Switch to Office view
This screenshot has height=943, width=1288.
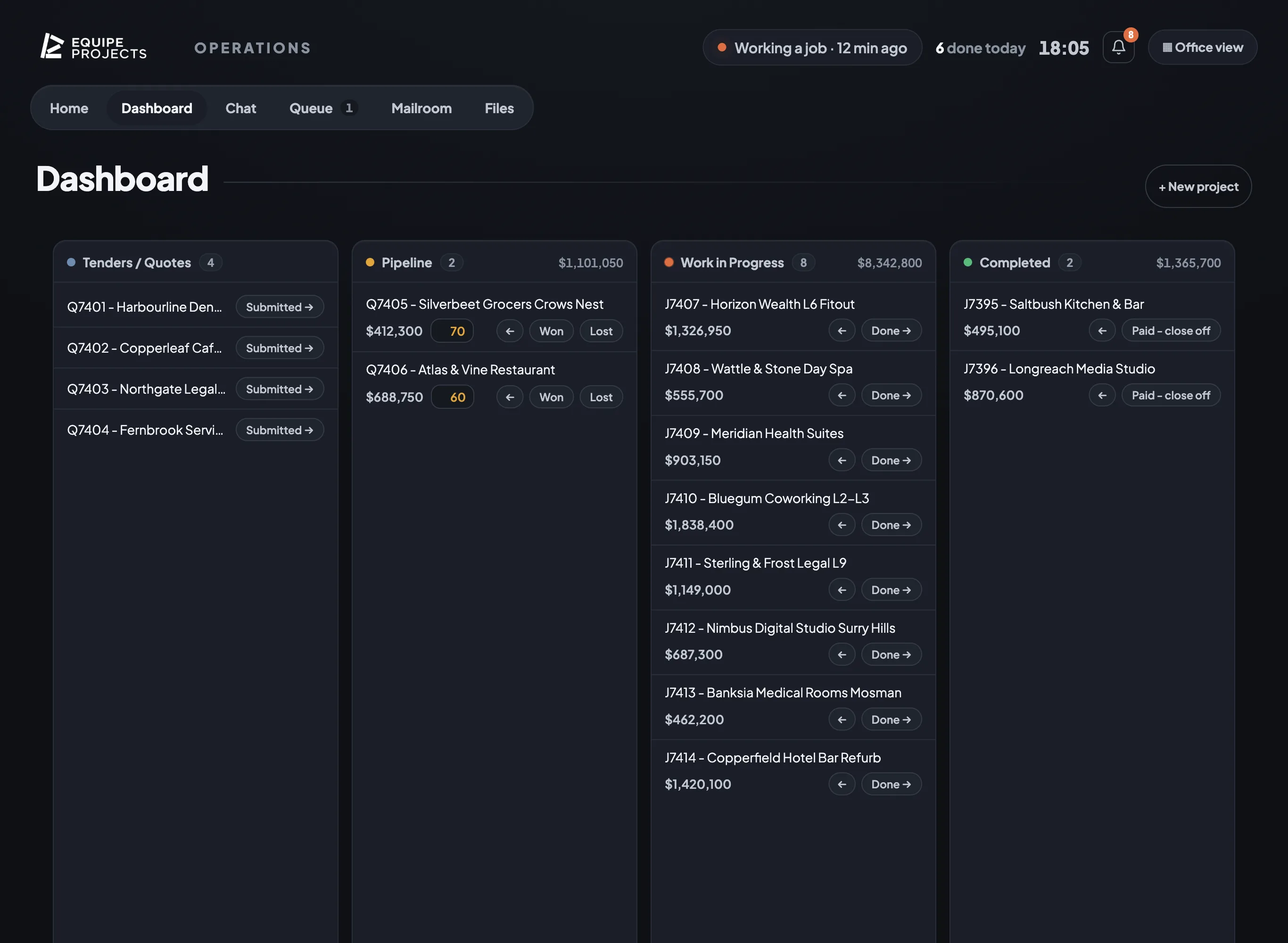pyautogui.click(x=1202, y=47)
